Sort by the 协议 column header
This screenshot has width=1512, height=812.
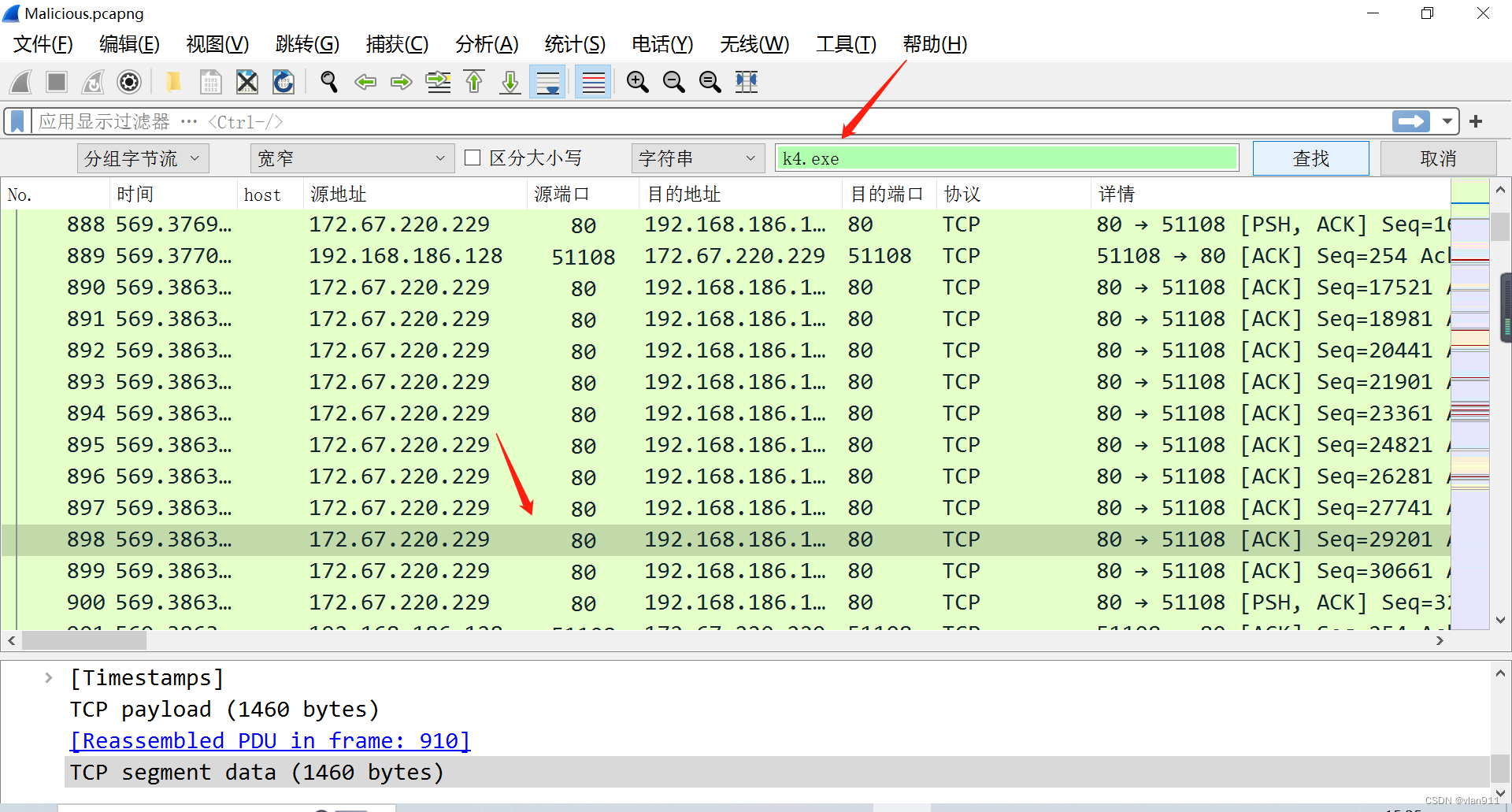(x=1014, y=195)
